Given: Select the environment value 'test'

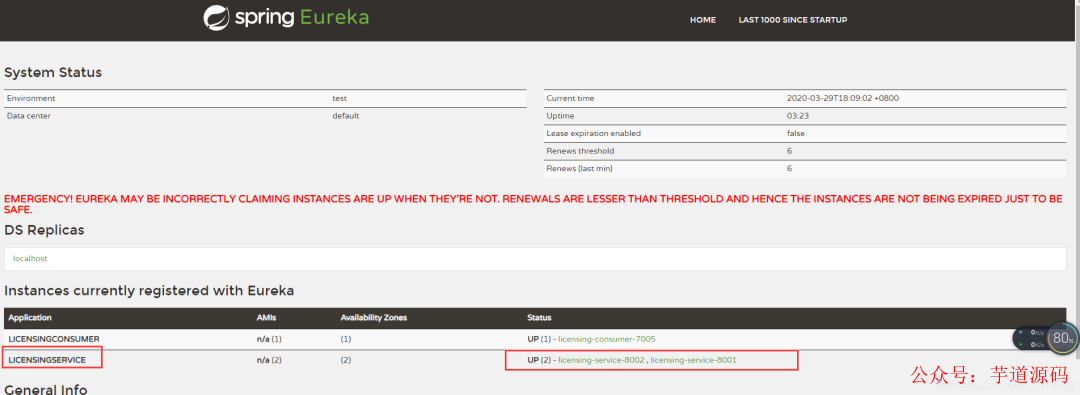Looking at the screenshot, I should click(x=340, y=99).
